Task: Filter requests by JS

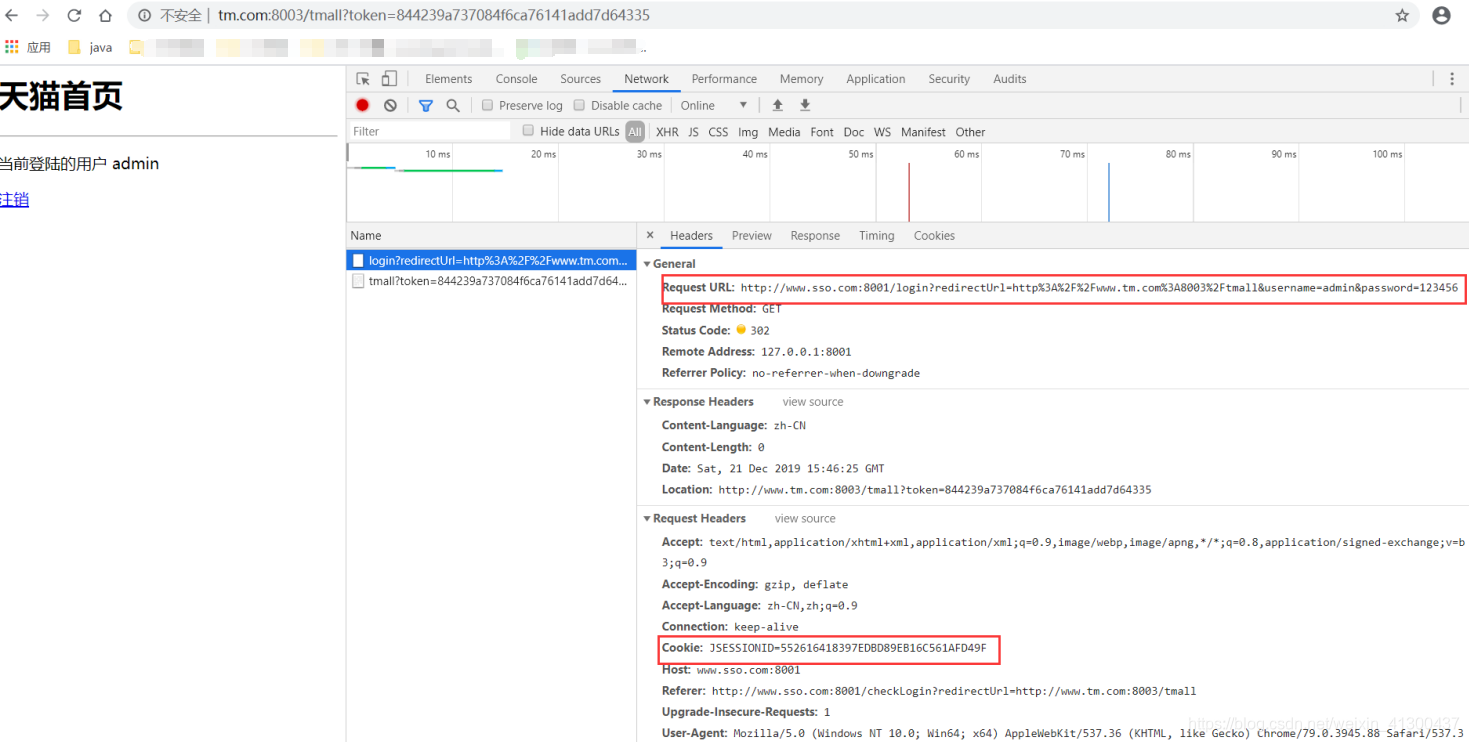Action: tap(693, 132)
